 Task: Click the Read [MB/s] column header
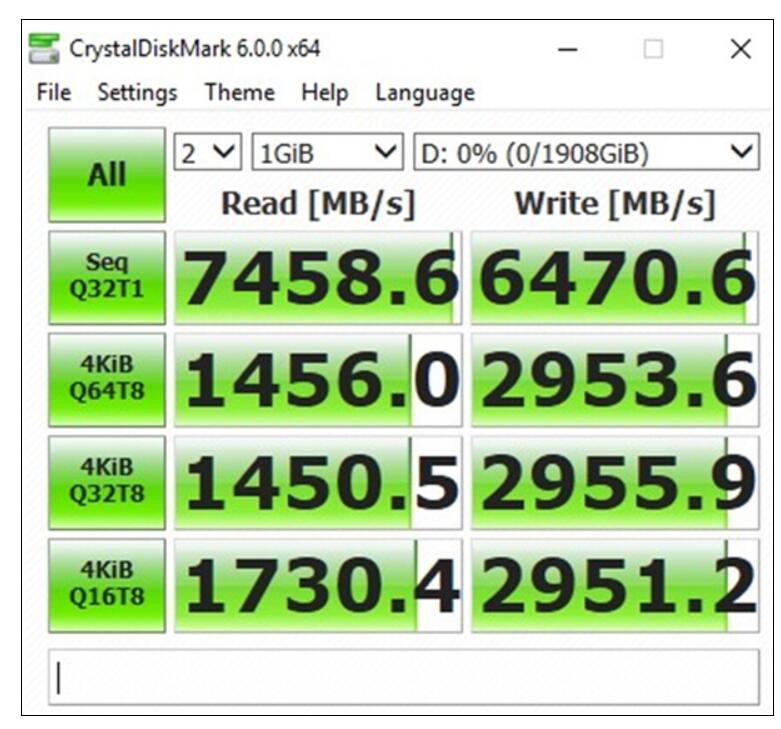click(318, 204)
